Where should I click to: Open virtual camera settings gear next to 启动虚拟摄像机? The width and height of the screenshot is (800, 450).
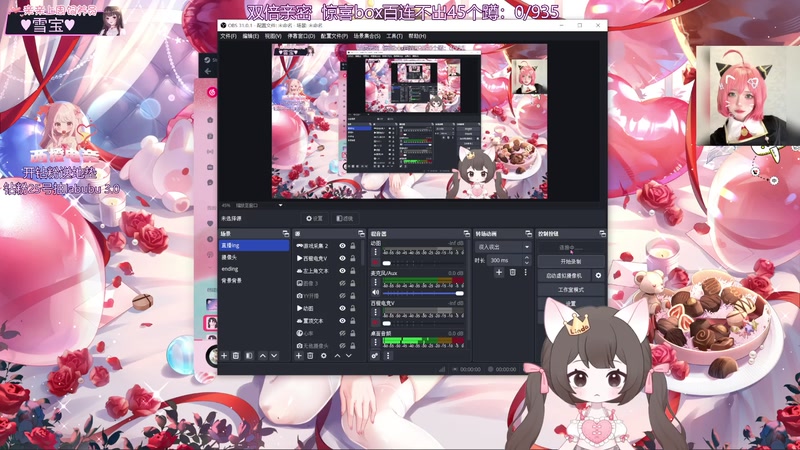click(598, 276)
